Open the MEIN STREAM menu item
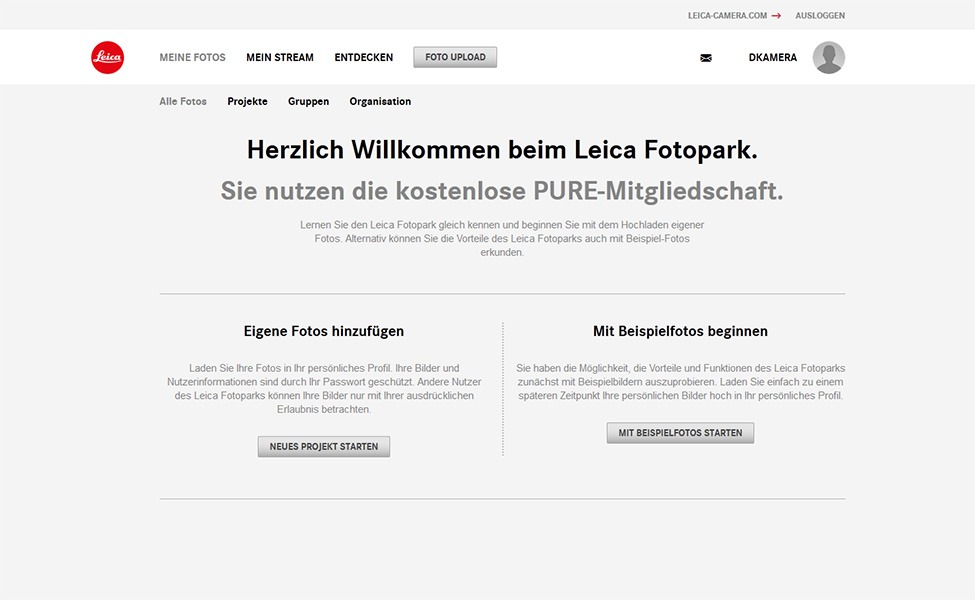This screenshot has width=975, height=600. (x=280, y=58)
